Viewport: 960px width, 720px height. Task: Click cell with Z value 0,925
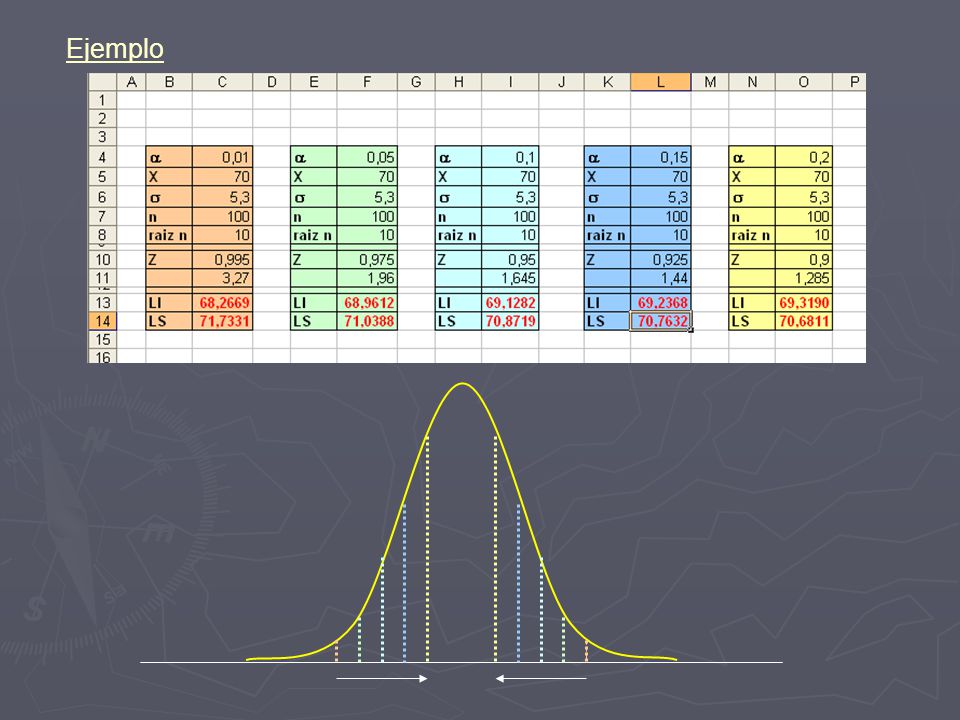661,260
